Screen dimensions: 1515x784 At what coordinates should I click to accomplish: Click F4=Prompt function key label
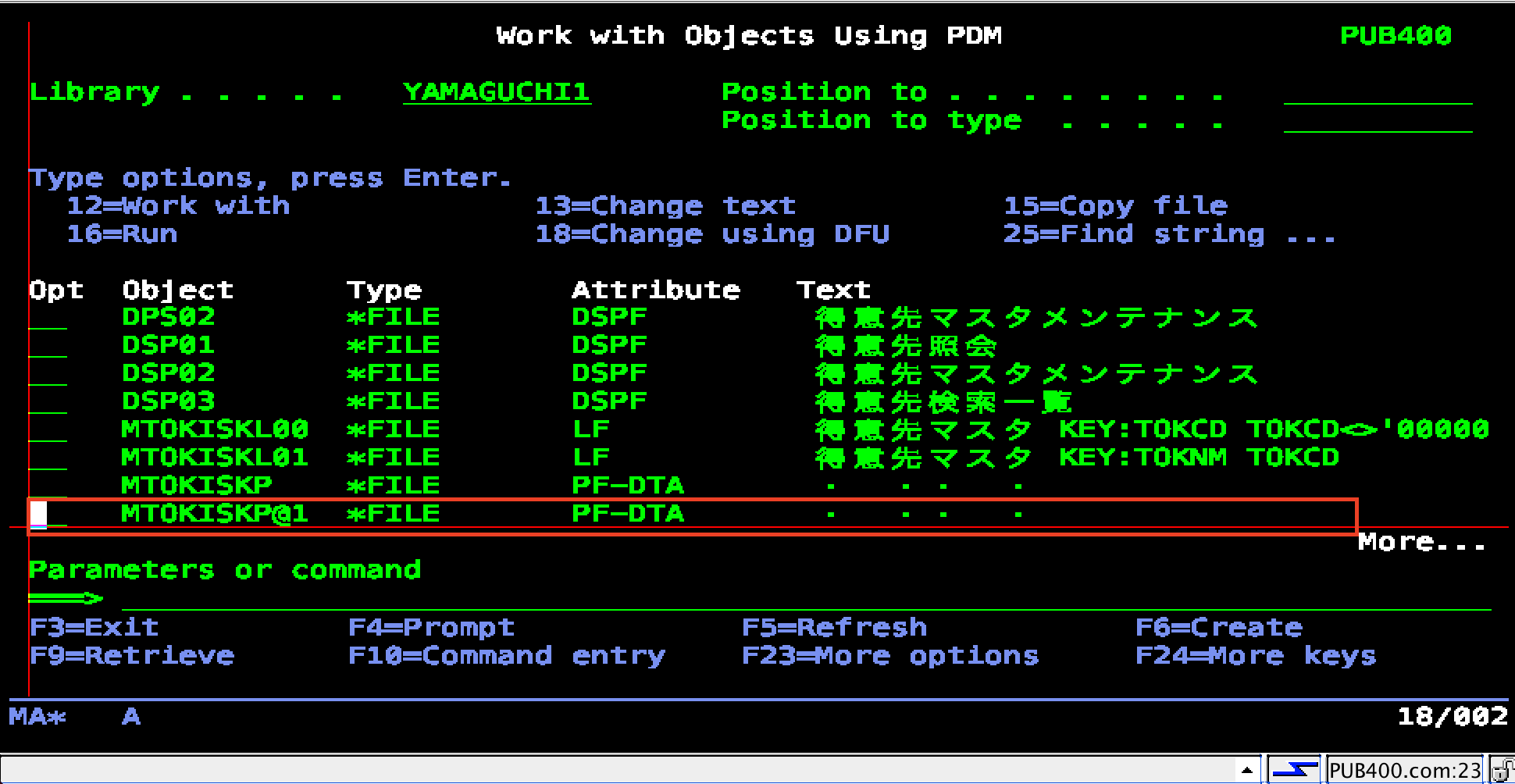431,627
